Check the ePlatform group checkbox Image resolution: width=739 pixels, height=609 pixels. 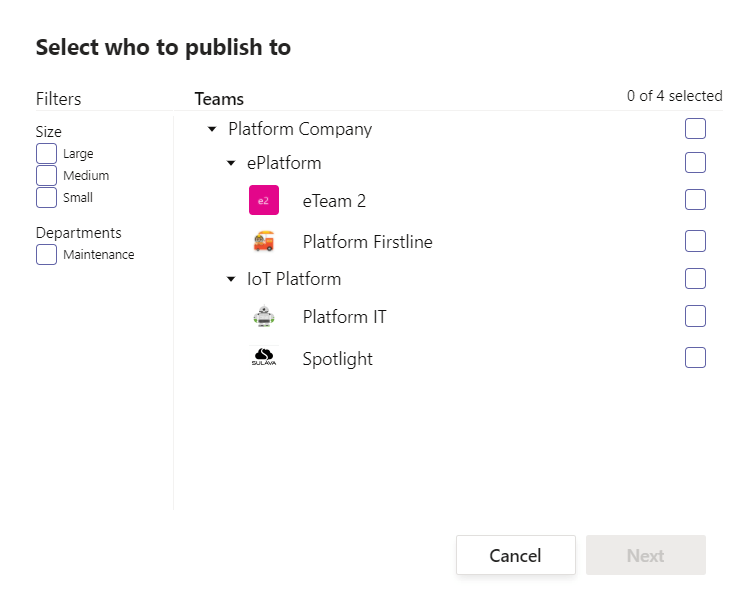695,162
